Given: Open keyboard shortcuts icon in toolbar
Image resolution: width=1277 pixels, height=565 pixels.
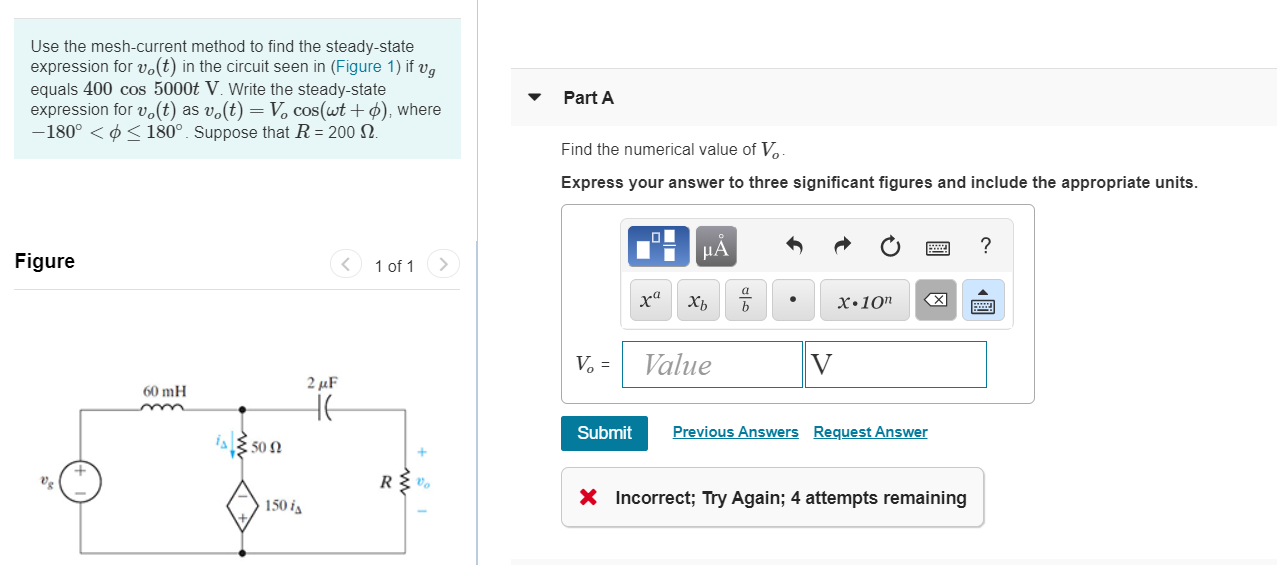Looking at the screenshot, I should click(937, 246).
